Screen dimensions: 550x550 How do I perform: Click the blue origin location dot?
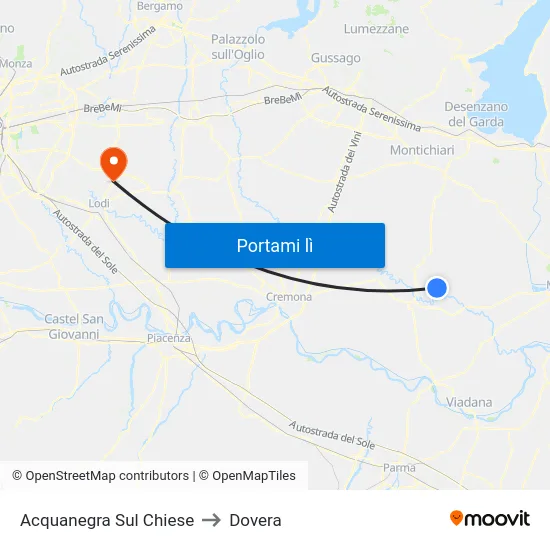[x=437, y=288]
